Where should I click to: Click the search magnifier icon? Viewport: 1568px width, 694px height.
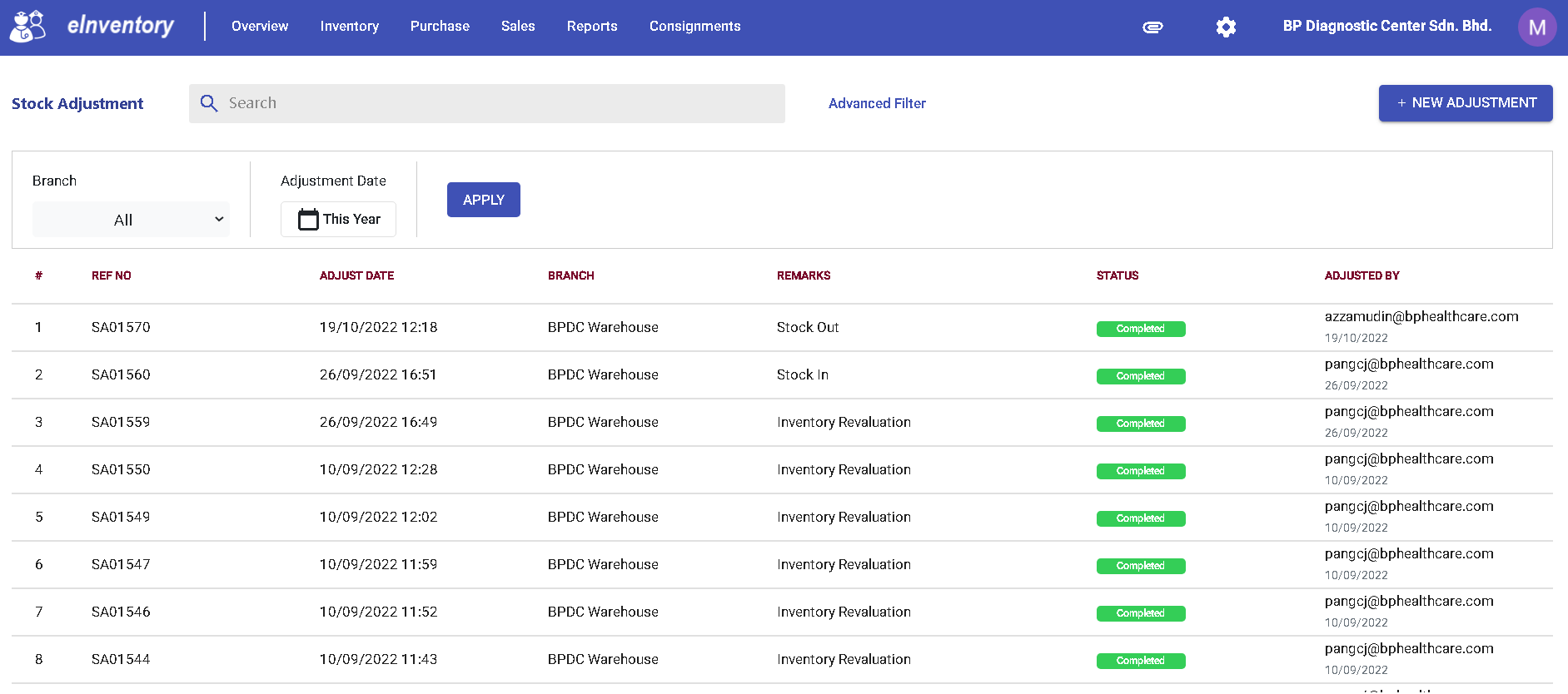(x=209, y=103)
